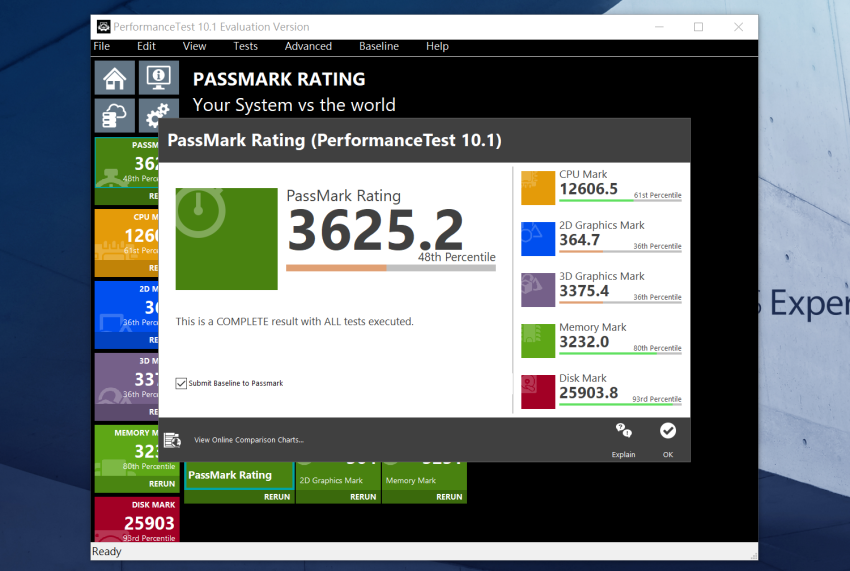The image size is (850, 571).
Task: Open the Baseline menu
Action: [379, 46]
